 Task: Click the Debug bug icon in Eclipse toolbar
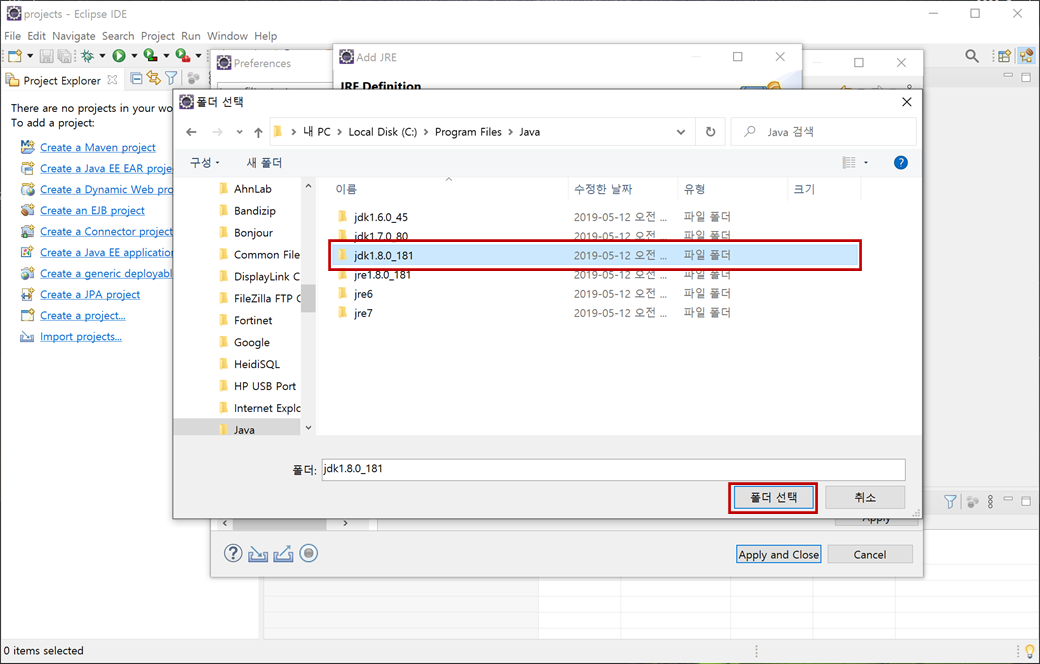(87, 56)
